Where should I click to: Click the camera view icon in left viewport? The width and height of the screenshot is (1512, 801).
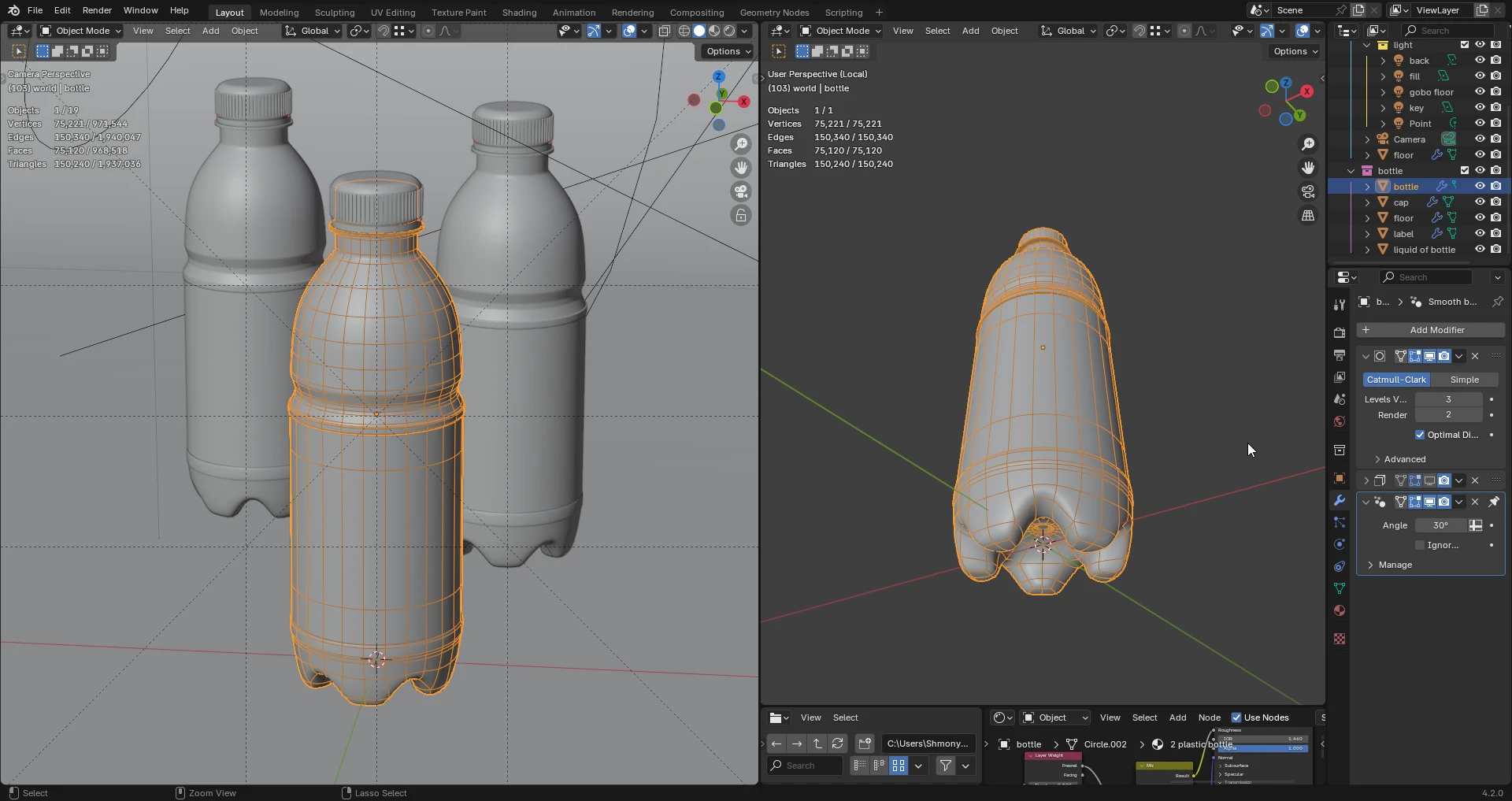pyautogui.click(x=741, y=191)
